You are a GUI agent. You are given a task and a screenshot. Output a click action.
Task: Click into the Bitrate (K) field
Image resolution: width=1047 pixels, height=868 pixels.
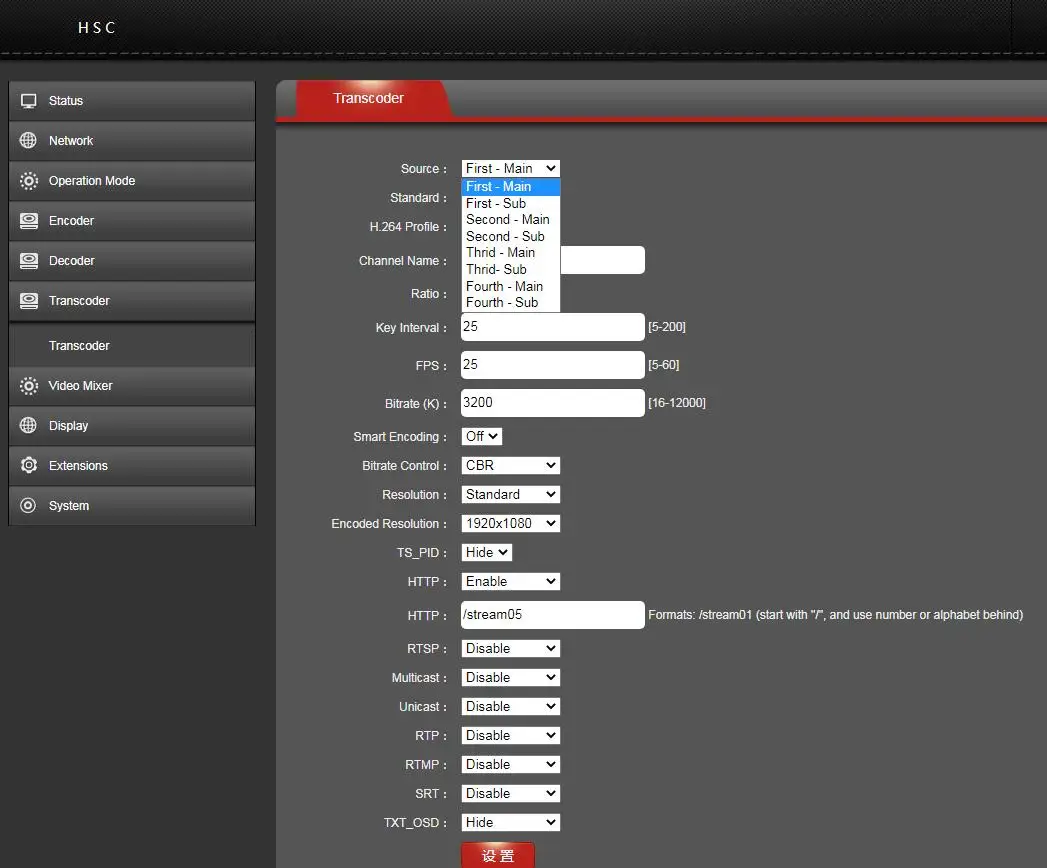pyautogui.click(x=553, y=403)
